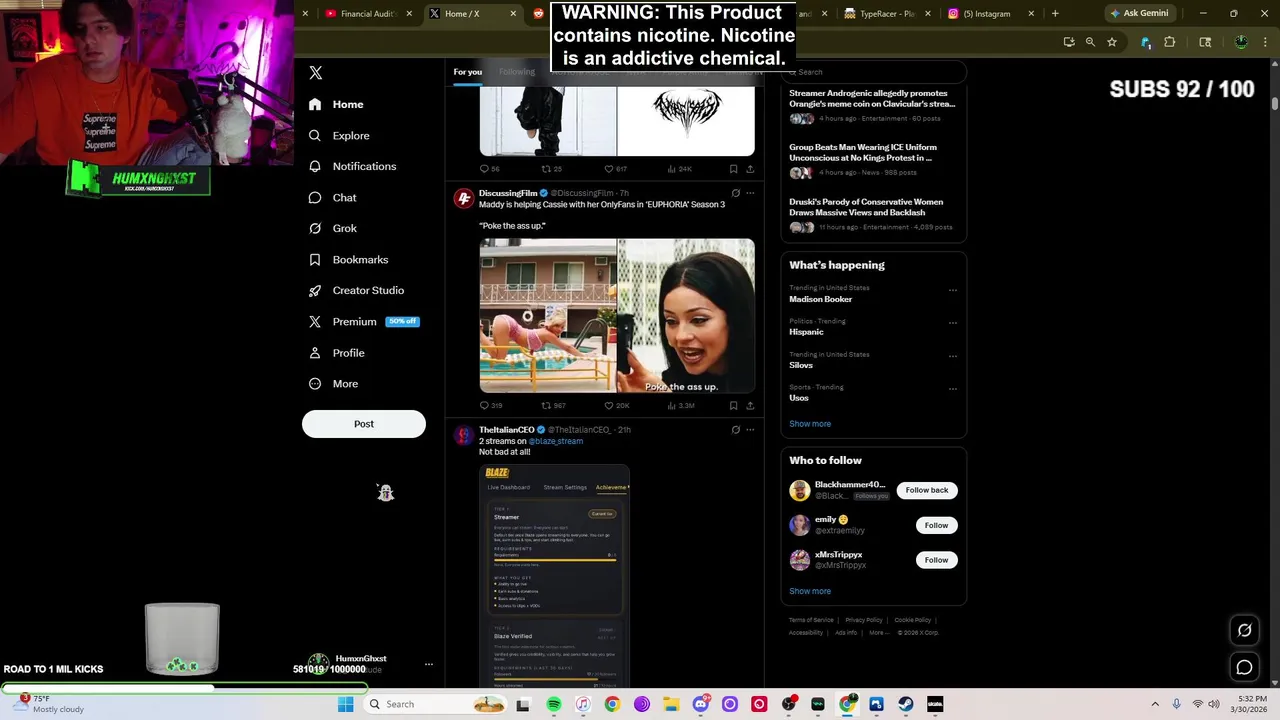Click the Post button
1280x720 pixels.
tap(364, 424)
